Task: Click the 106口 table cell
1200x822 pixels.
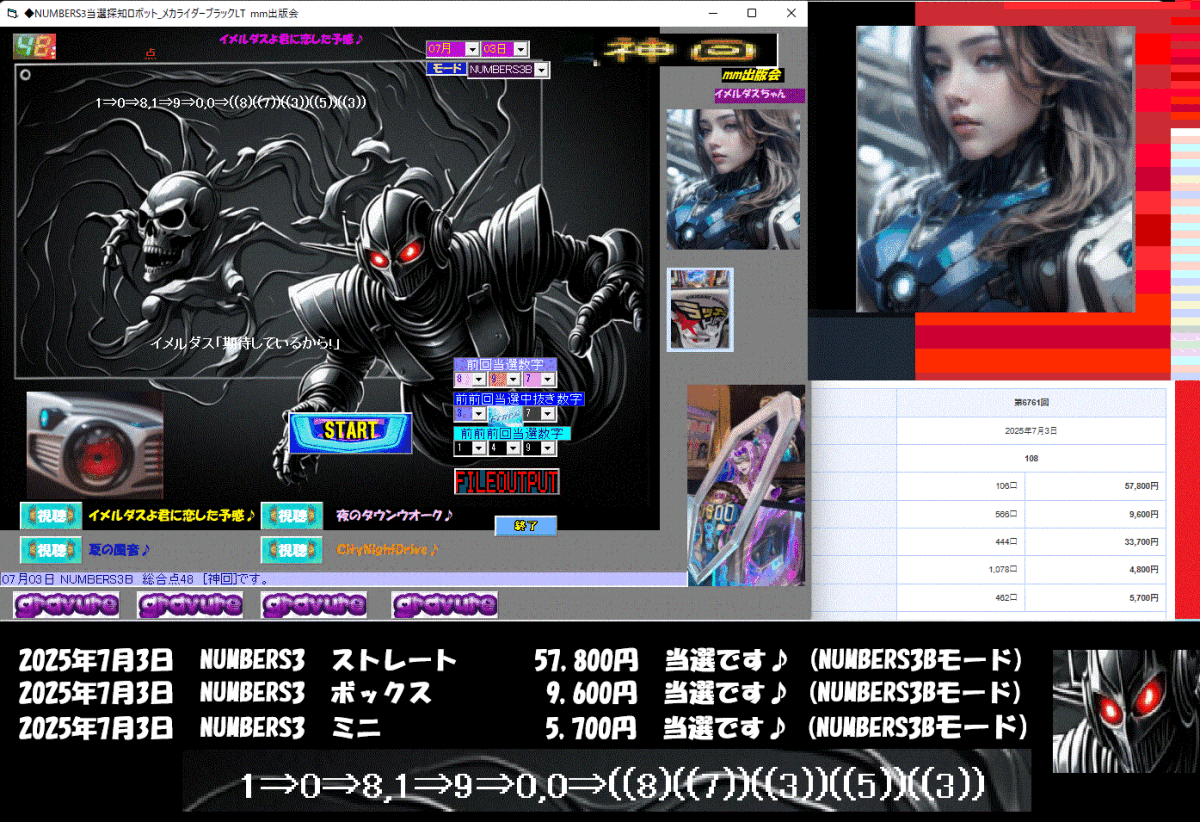Action: click(x=961, y=486)
